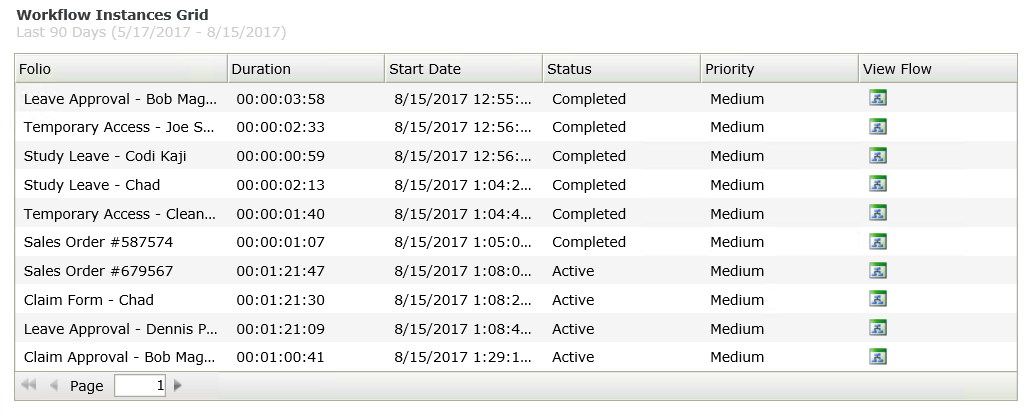Open View Flow icon for Leave Approval - Dennis
The height and width of the screenshot is (416, 1032).
[878, 328]
